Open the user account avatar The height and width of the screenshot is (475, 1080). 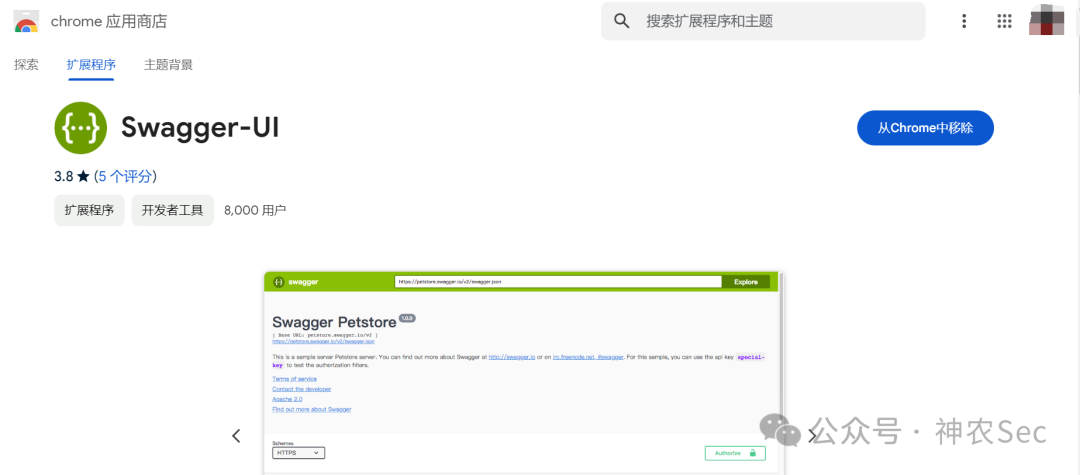point(1047,20)
